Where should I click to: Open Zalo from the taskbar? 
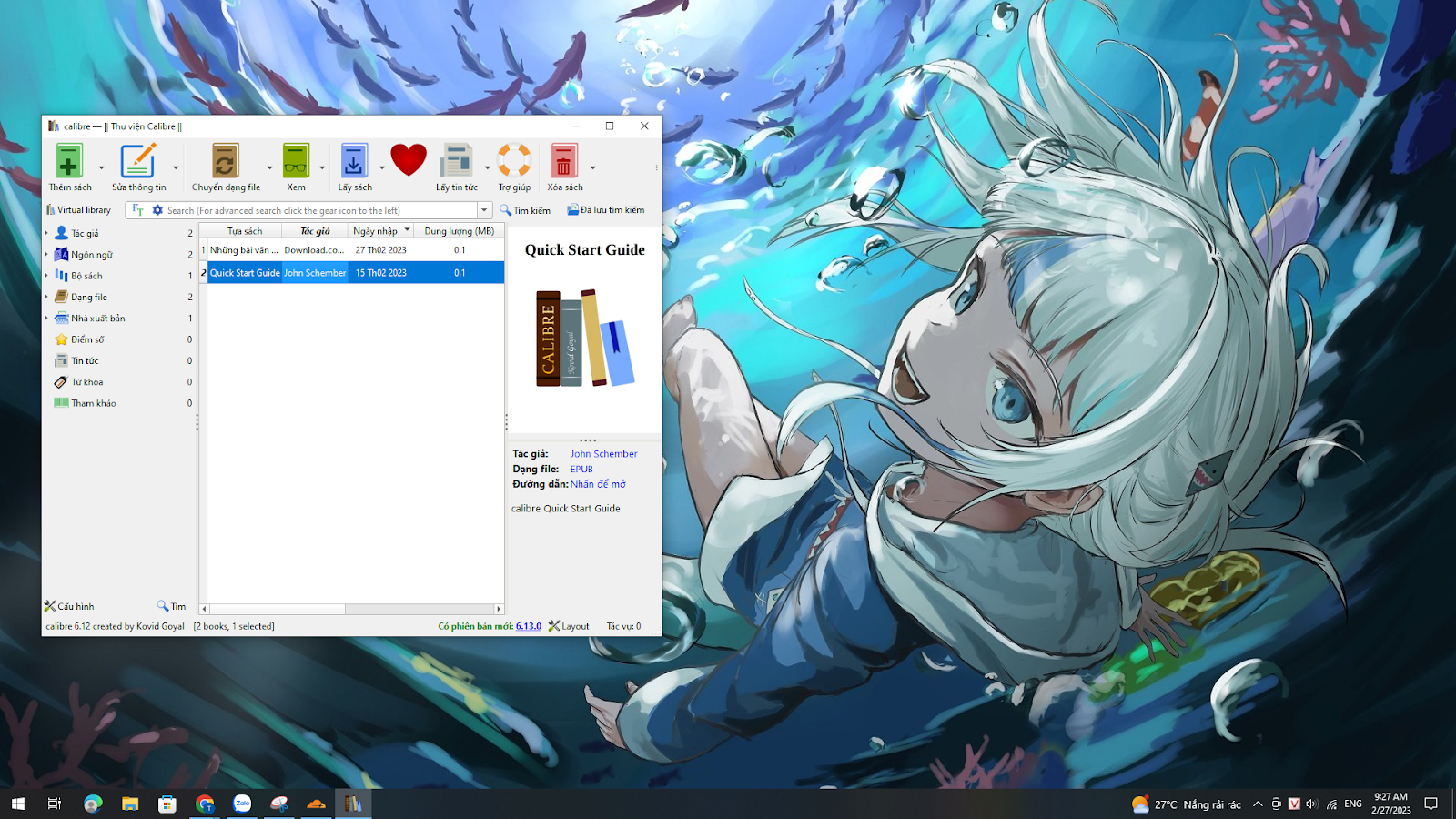point(242,804)
